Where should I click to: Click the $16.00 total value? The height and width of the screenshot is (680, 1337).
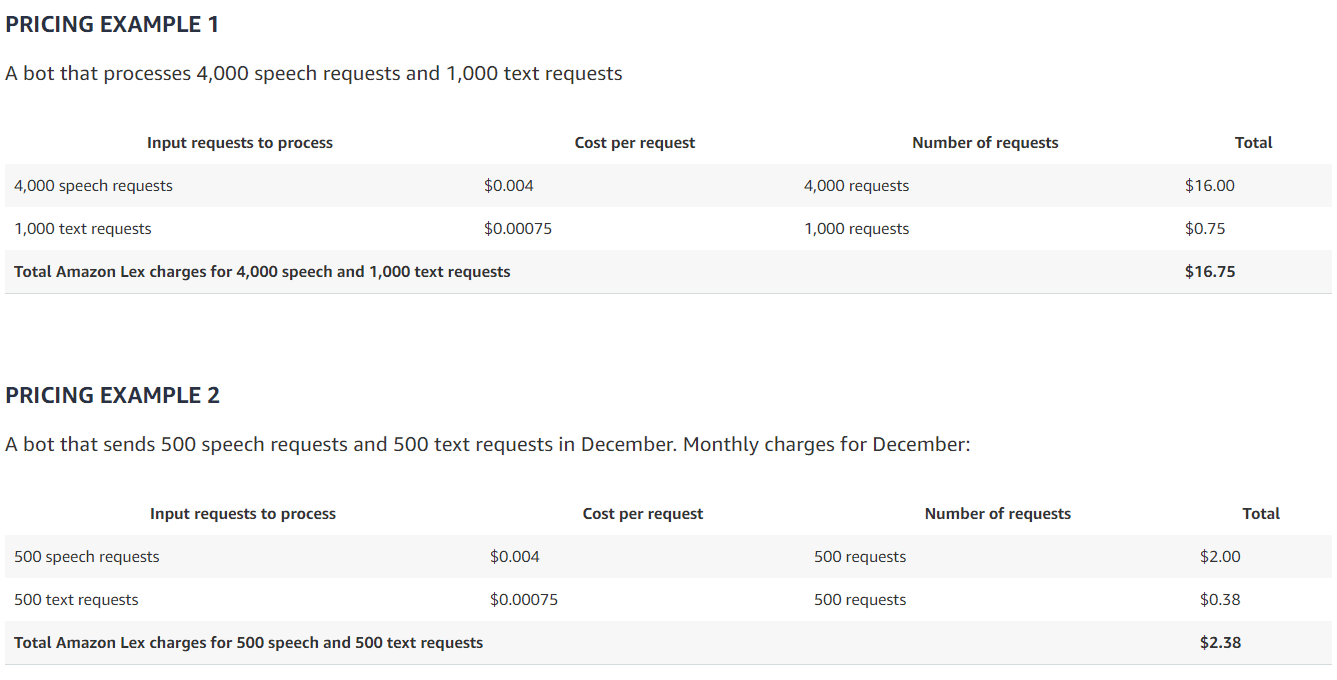click(1212, 185)
